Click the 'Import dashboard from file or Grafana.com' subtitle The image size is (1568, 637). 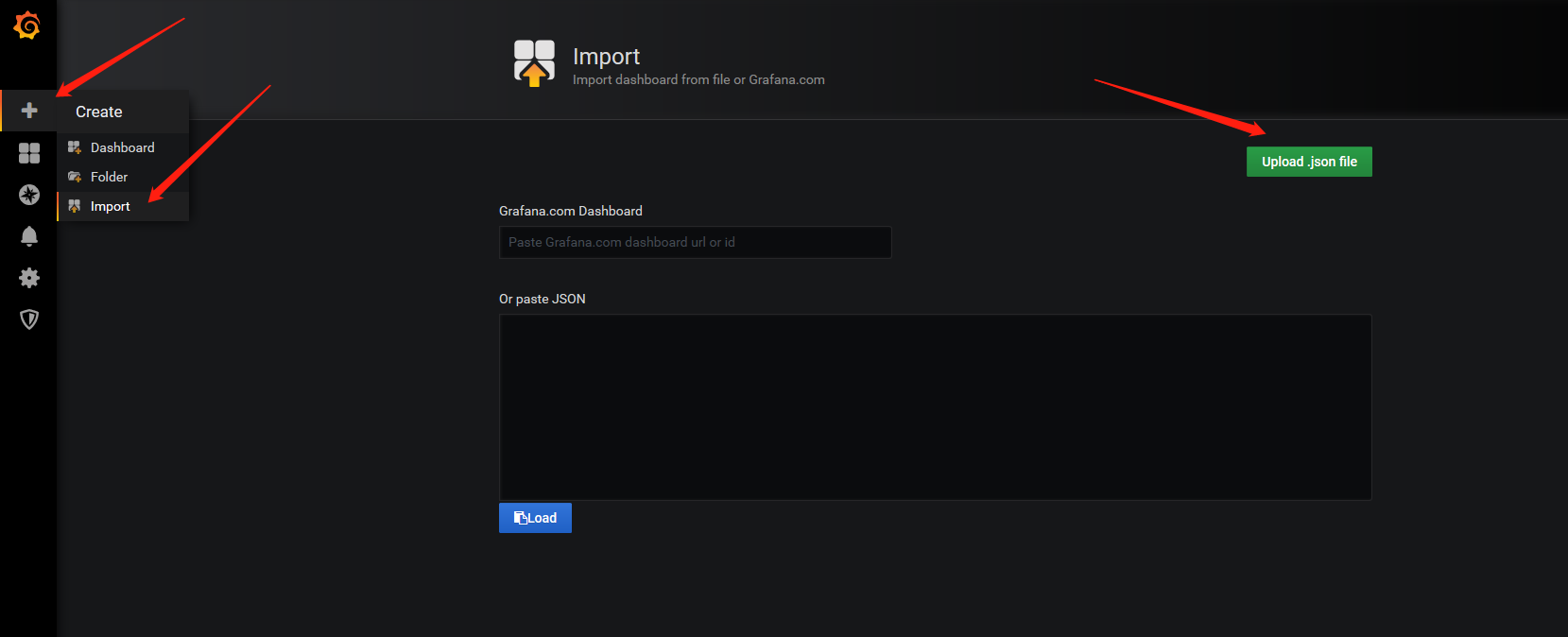698,79
